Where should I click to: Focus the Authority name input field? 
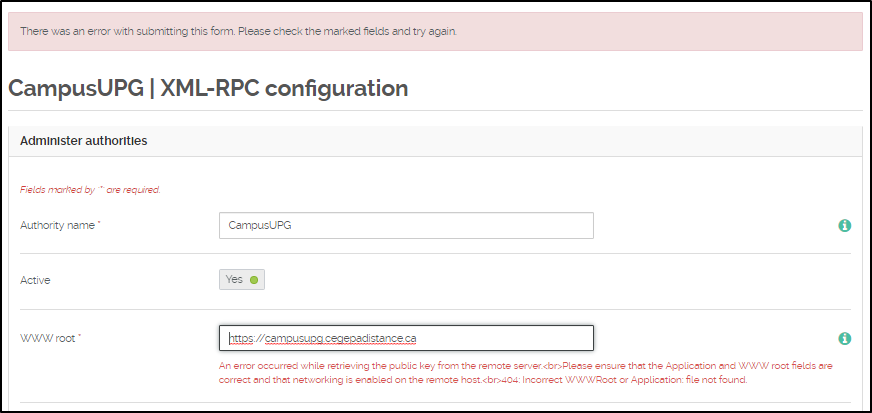pyautogui.click(x=405, y=226)
